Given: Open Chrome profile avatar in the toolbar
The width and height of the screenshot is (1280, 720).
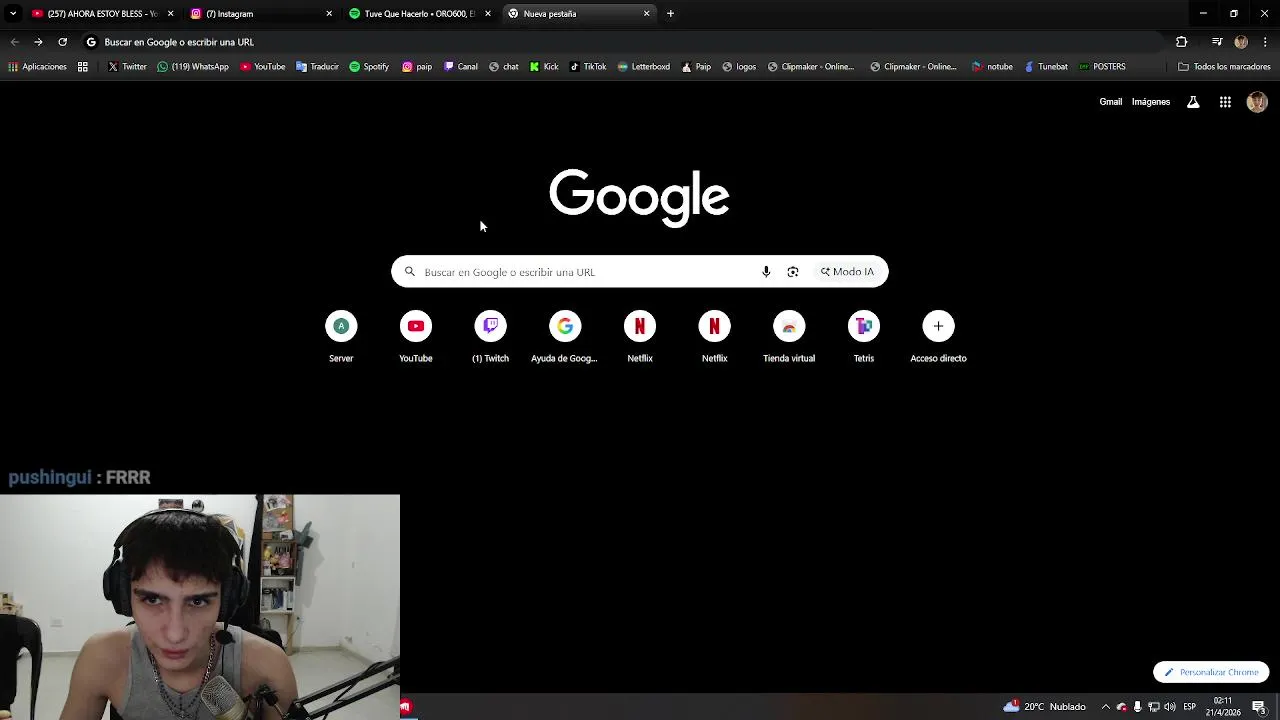Looking at the screenshot, I should pyautogui.click(x=1241, y=42).
